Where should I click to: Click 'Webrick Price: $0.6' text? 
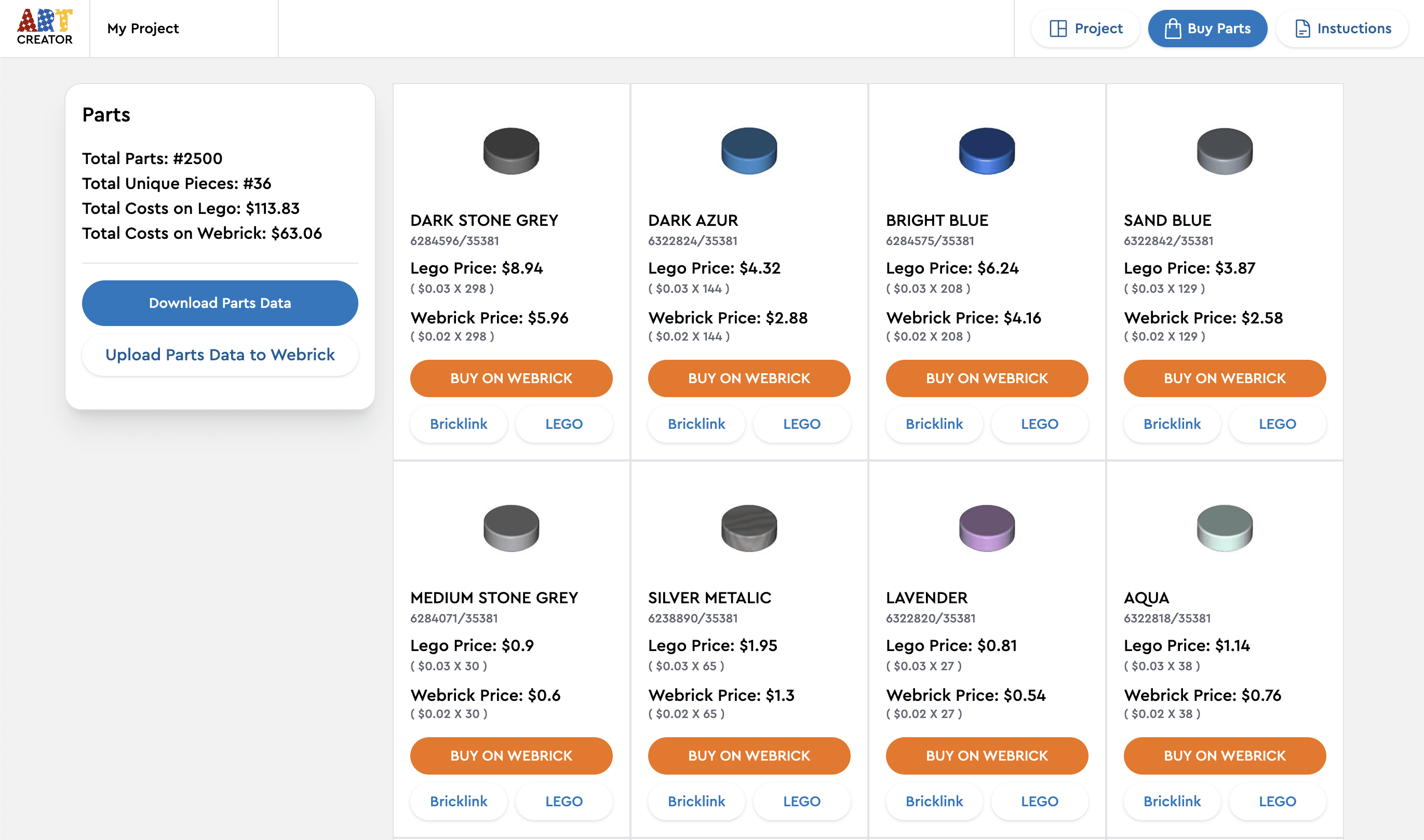pos(485,695)
